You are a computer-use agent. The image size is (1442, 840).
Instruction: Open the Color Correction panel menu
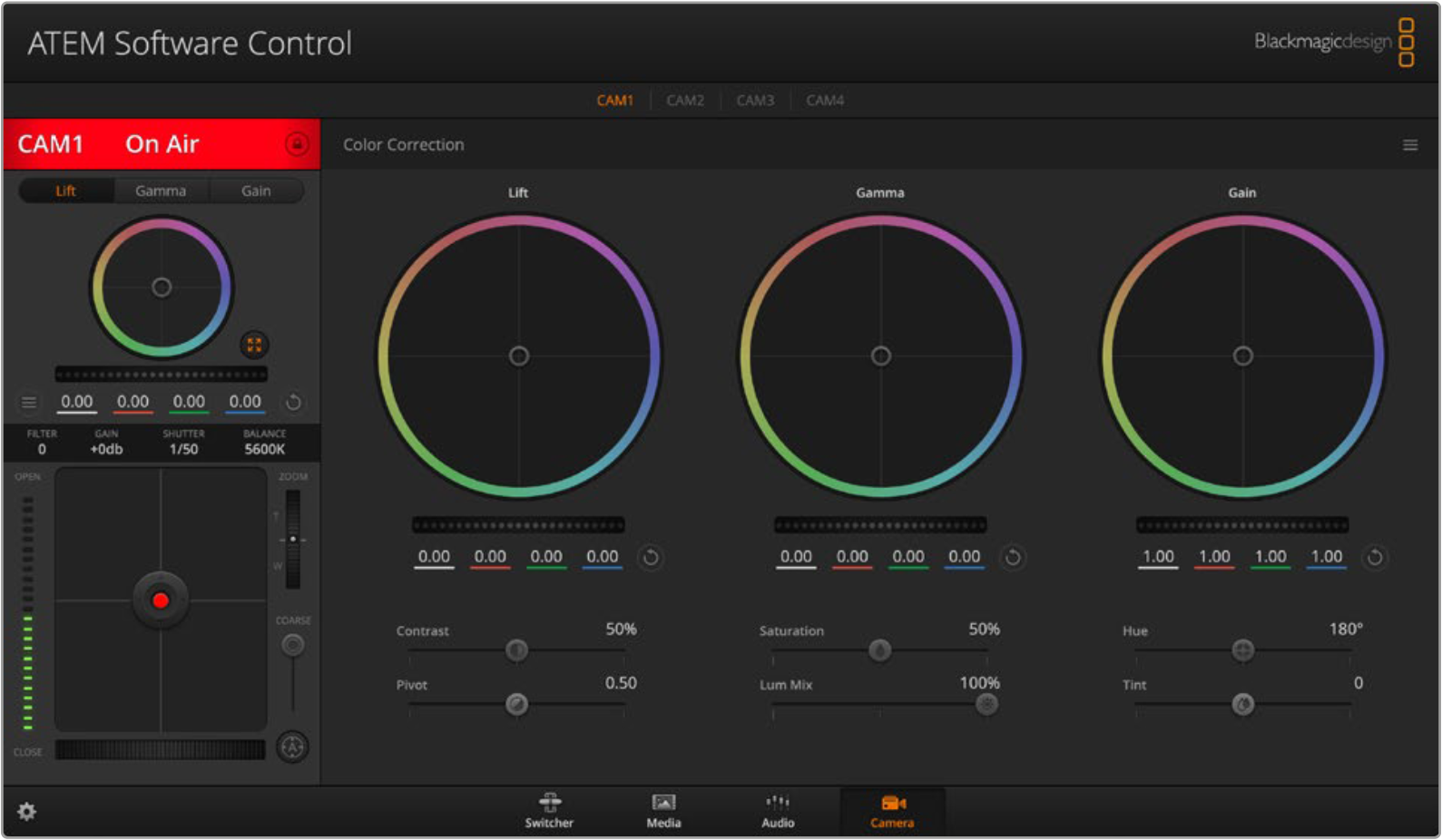pyautogui.click(x=1409, y=145)
